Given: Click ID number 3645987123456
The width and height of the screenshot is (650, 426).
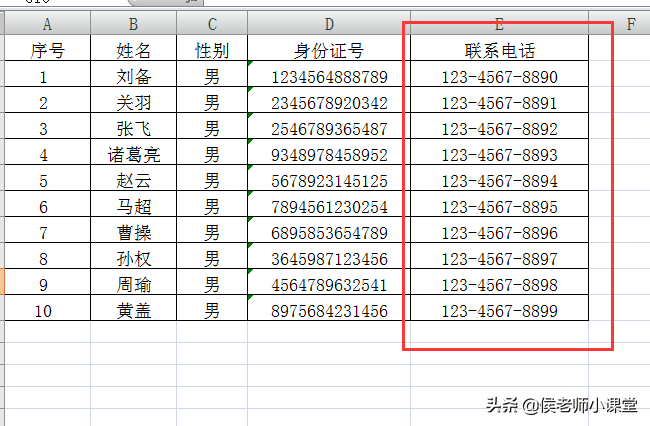Looking at the screenshot, I should click(x=329, y=256).
